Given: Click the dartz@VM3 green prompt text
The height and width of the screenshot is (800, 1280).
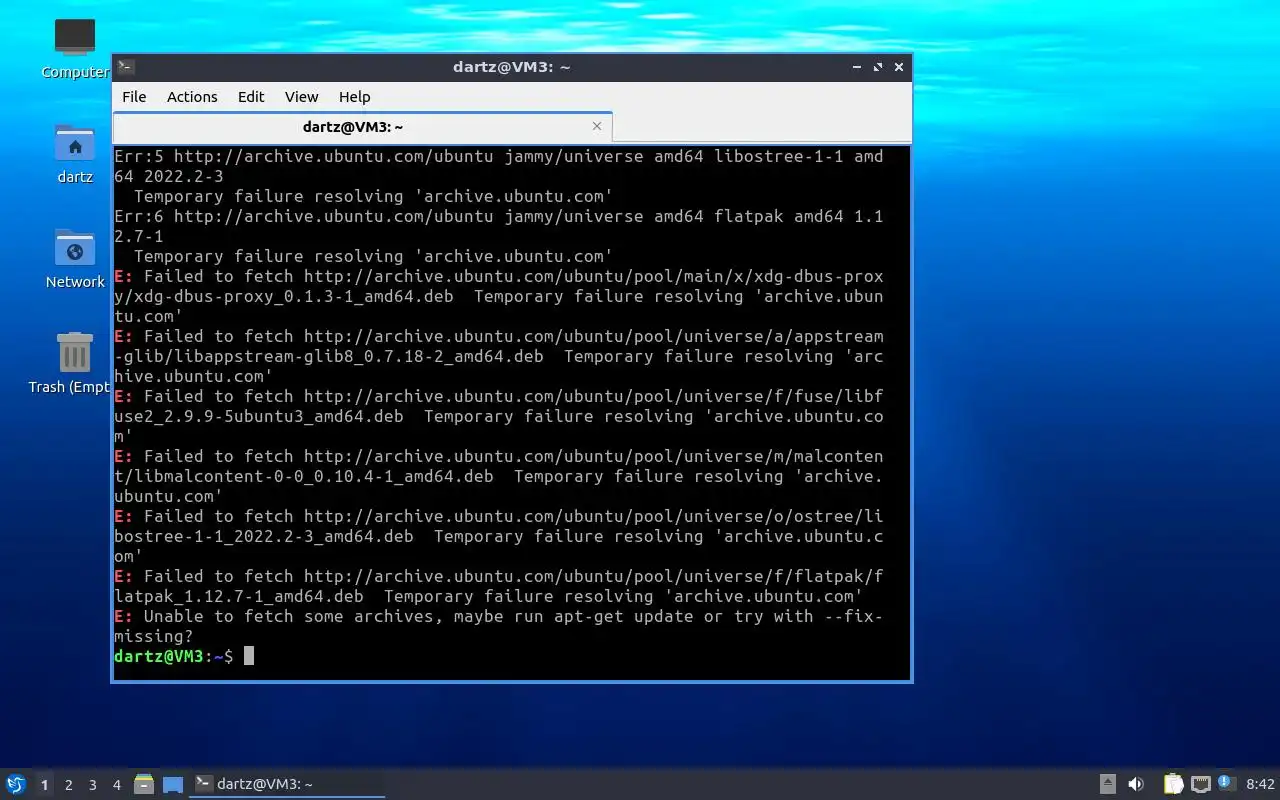Looking at the screenshot, I should pos(159,656).
